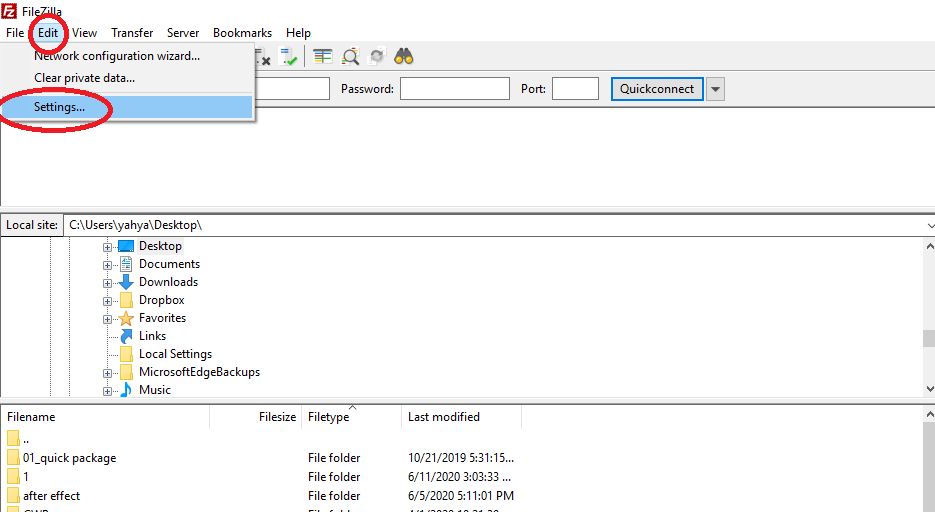
Task: Click the colored-rows table toolbar icon
Action: pos(323,57)
